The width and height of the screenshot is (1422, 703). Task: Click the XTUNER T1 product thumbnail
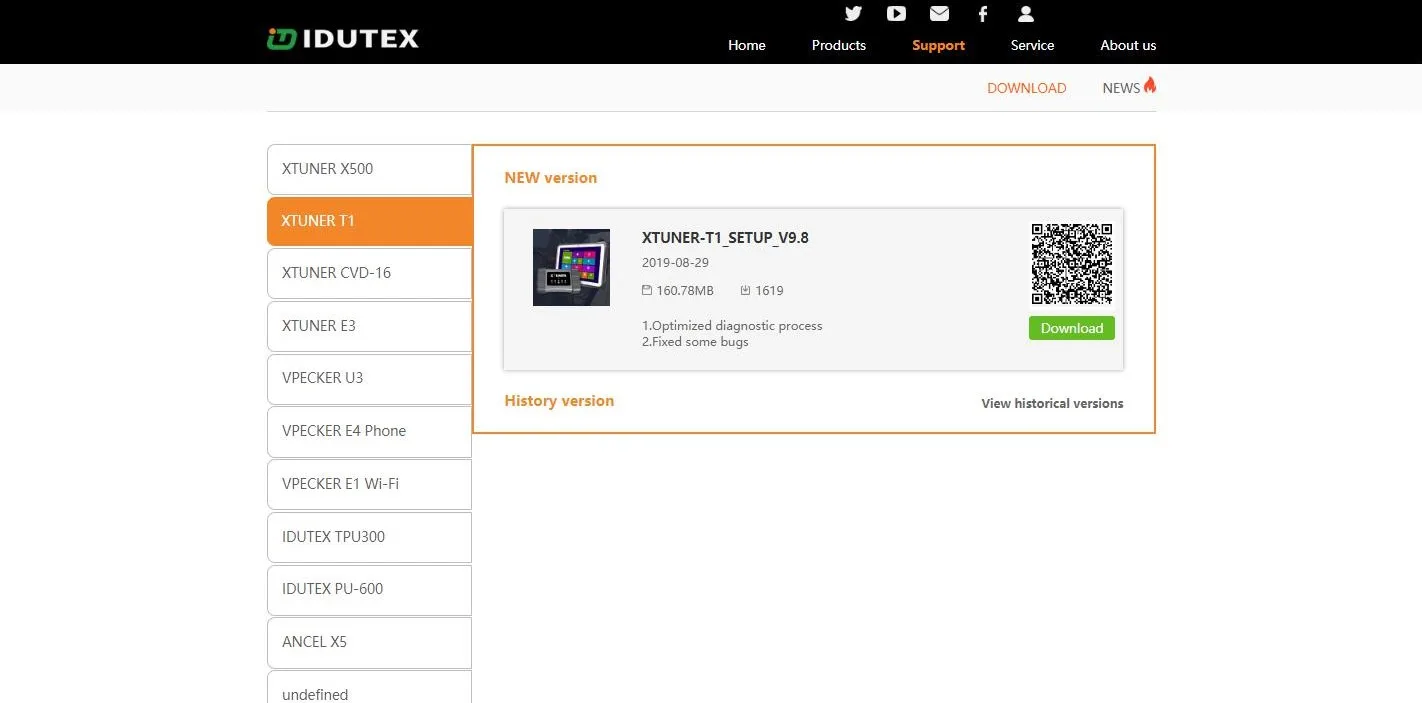point(571,267)
